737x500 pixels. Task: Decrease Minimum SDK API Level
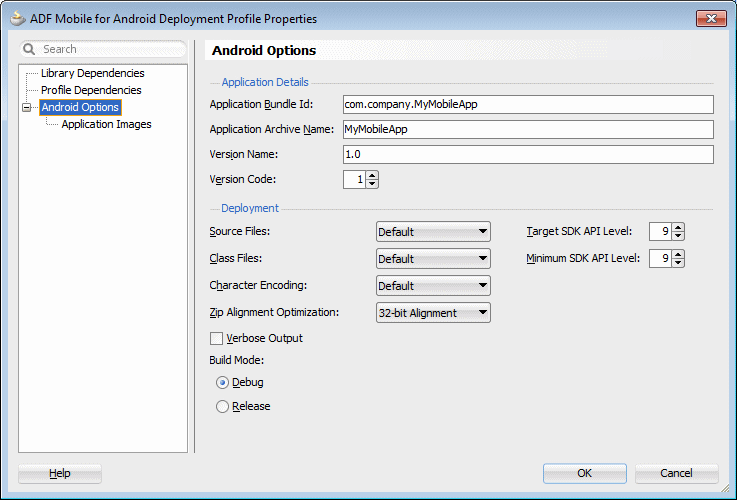pyautogui.click(x=678, y=263)
